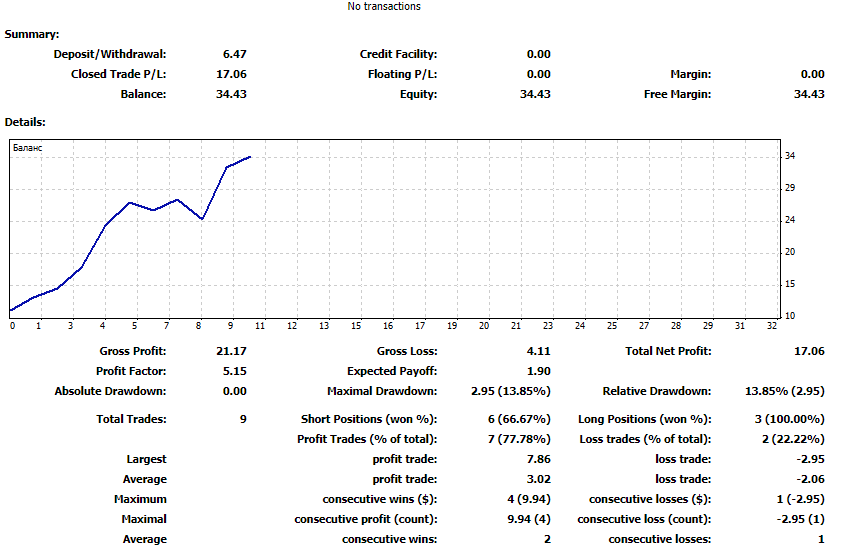Click the Balance value 34.43
Viewport: 858px width, 550px height.
click(231, 94)
